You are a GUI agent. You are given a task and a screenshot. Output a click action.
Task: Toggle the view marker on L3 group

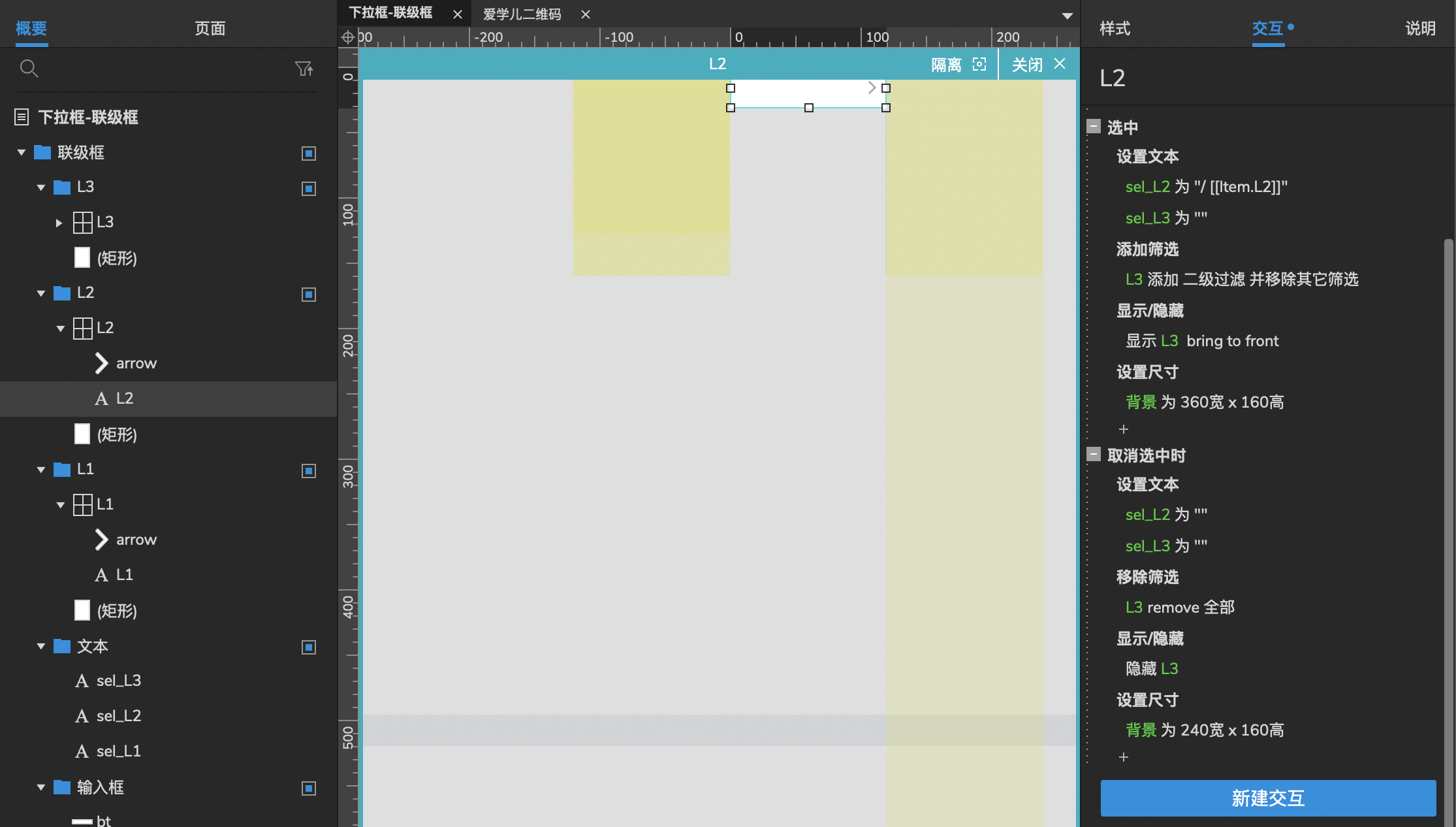click(x=309, y=189)
